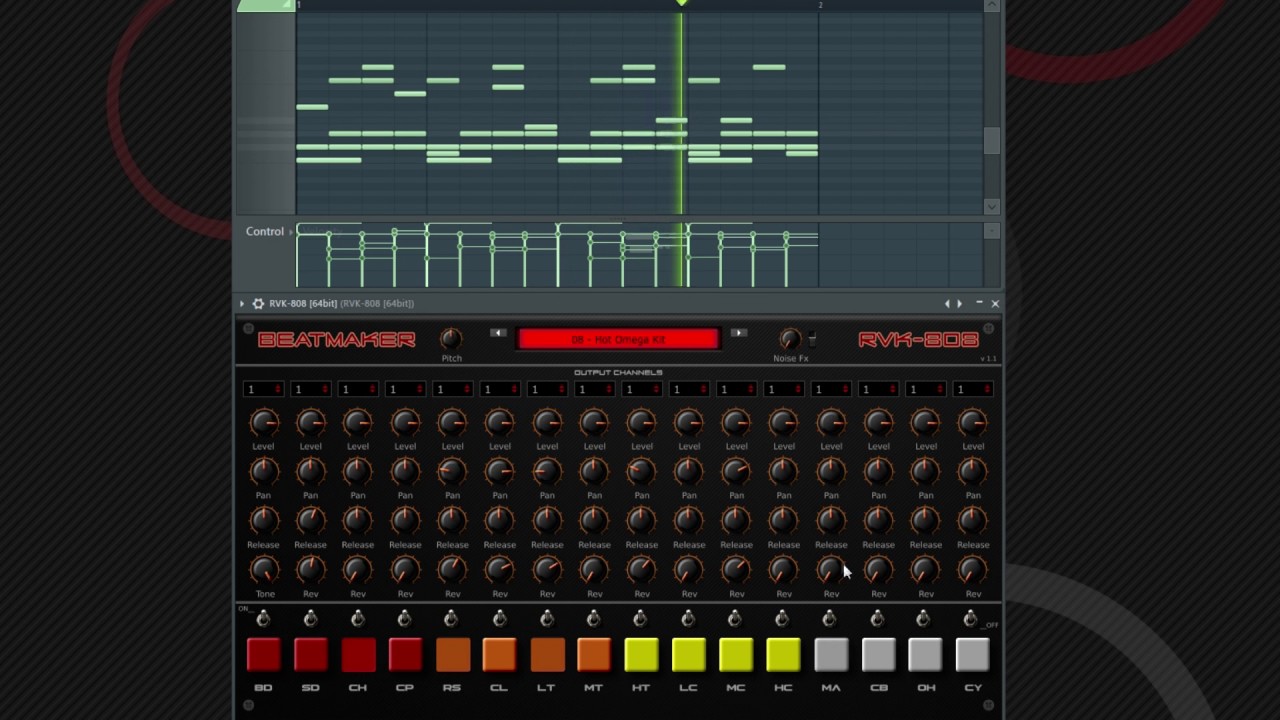Viewport: 1280px width, 720px height.
Task: Click the Pan knob in CY column
Action: 973,471
